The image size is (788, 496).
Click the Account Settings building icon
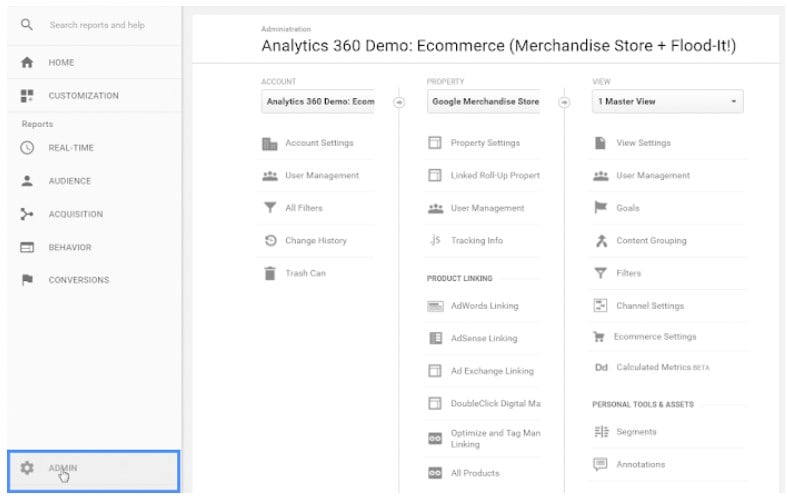click(270, 144)
